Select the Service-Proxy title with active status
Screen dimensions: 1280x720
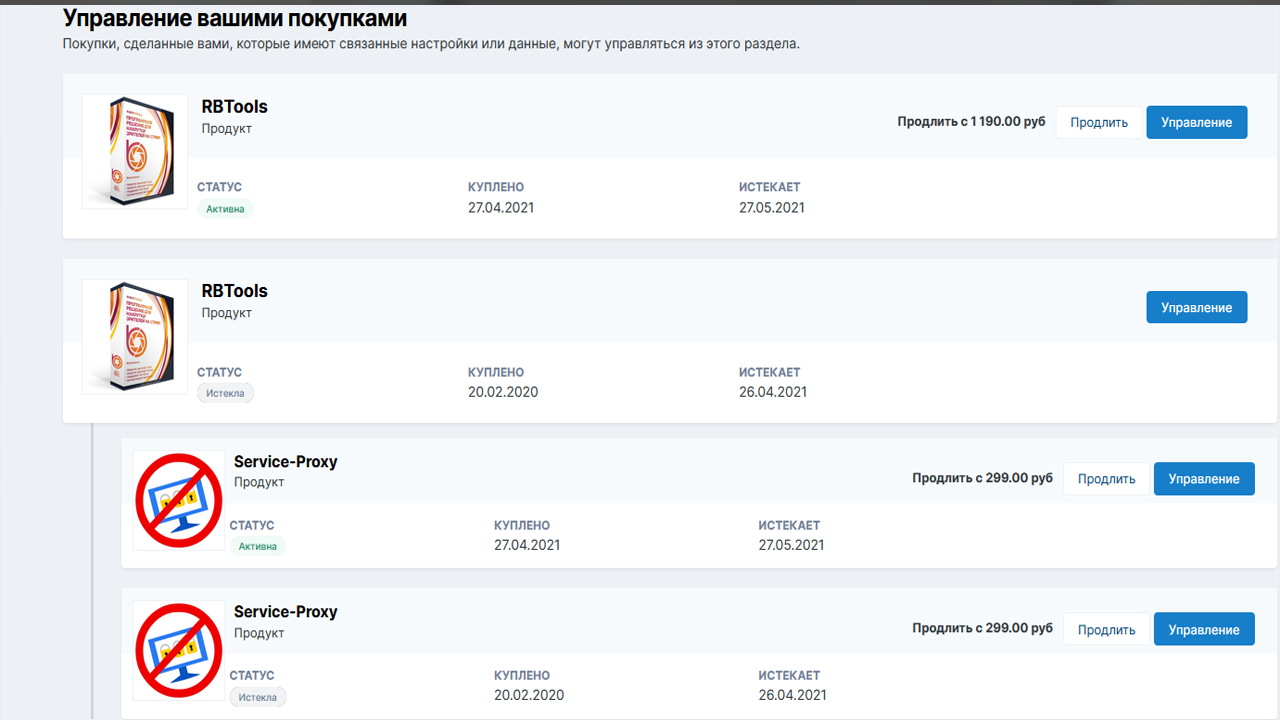[x=285, y=462]
